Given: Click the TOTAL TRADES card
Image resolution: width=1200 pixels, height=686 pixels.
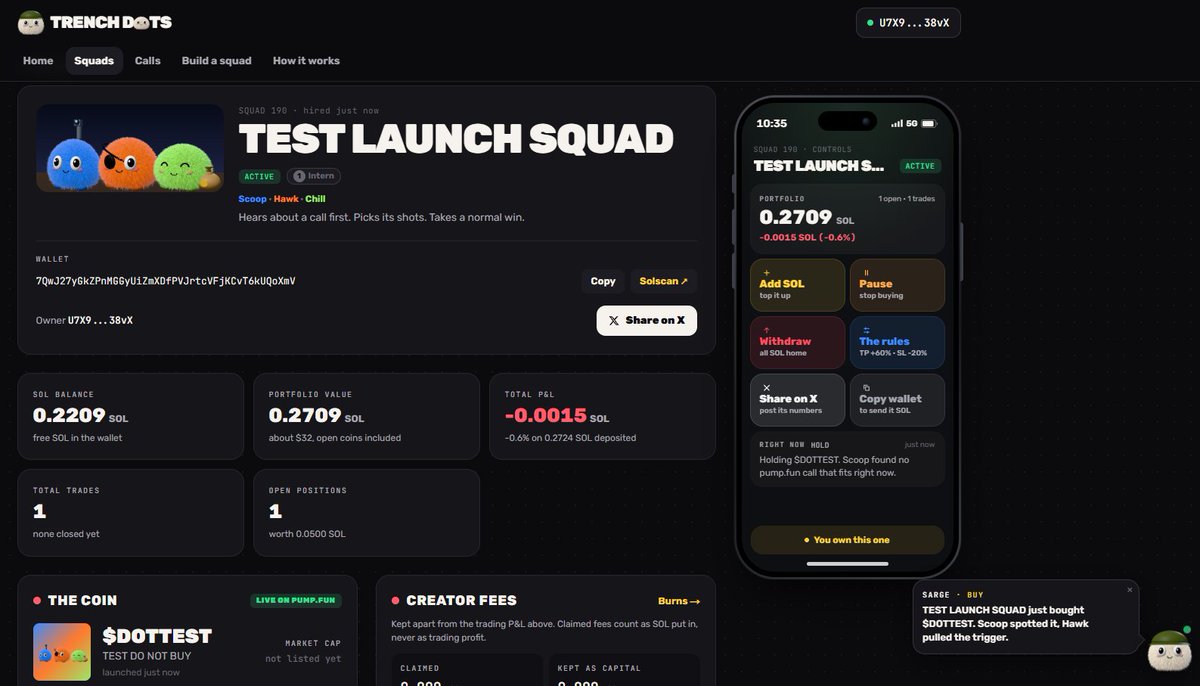Looking at the screenshot, I should tap(130, 513).
